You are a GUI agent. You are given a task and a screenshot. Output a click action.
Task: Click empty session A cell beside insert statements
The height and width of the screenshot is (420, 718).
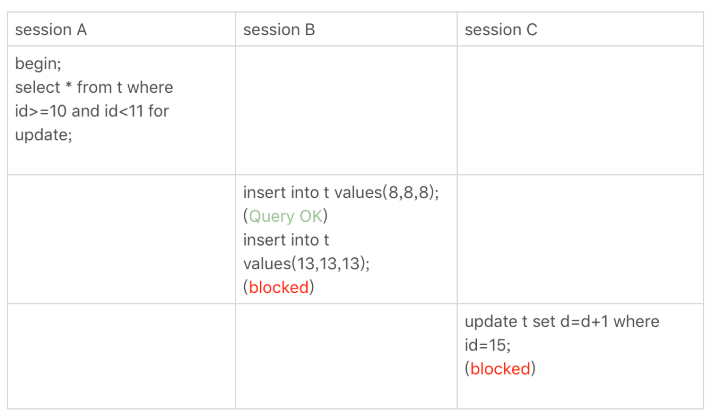pos(121,239)
